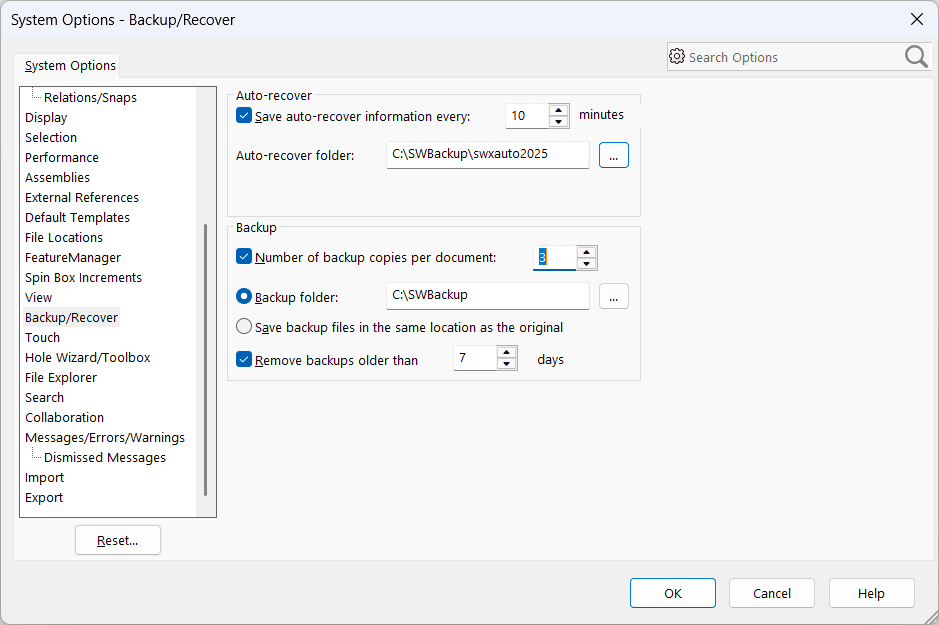939x625 pixels.
Task: Open Hole Wizard/Toolbox settings
Action: click(x=87, y=357)
